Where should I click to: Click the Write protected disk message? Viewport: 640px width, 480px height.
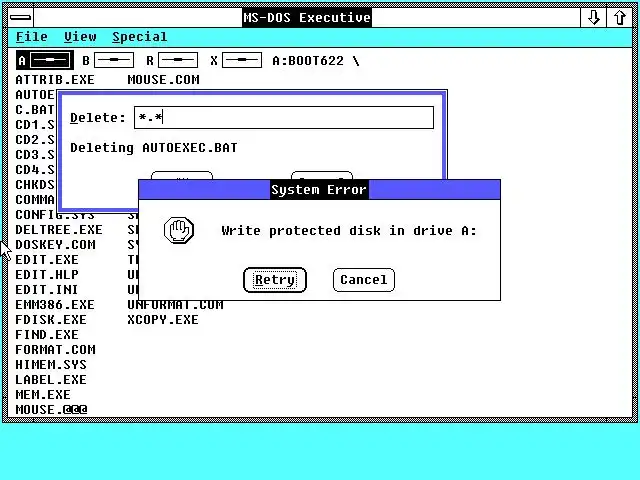point(349,231)
